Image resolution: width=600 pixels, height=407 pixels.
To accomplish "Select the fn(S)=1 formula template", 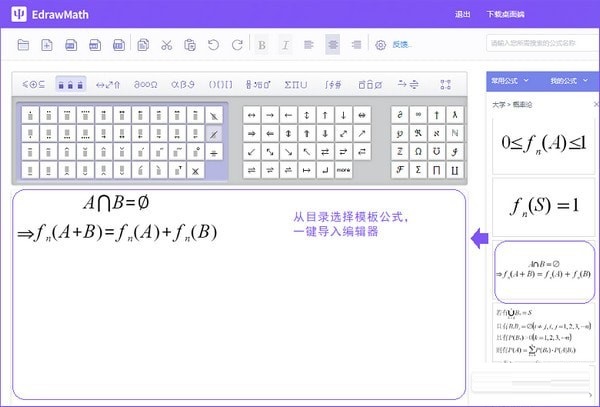I will pos(545,207).
